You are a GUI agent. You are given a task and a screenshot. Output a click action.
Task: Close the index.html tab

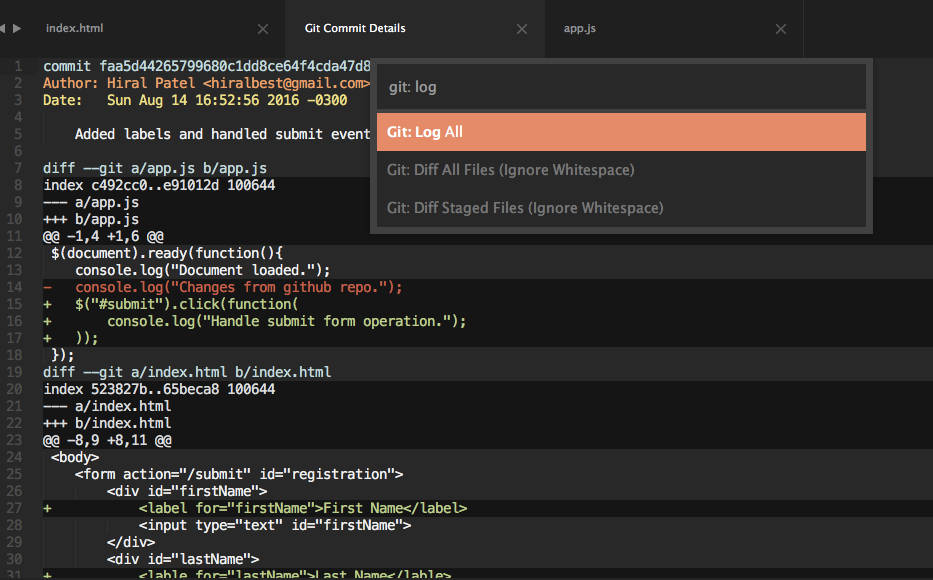[263, 29]
